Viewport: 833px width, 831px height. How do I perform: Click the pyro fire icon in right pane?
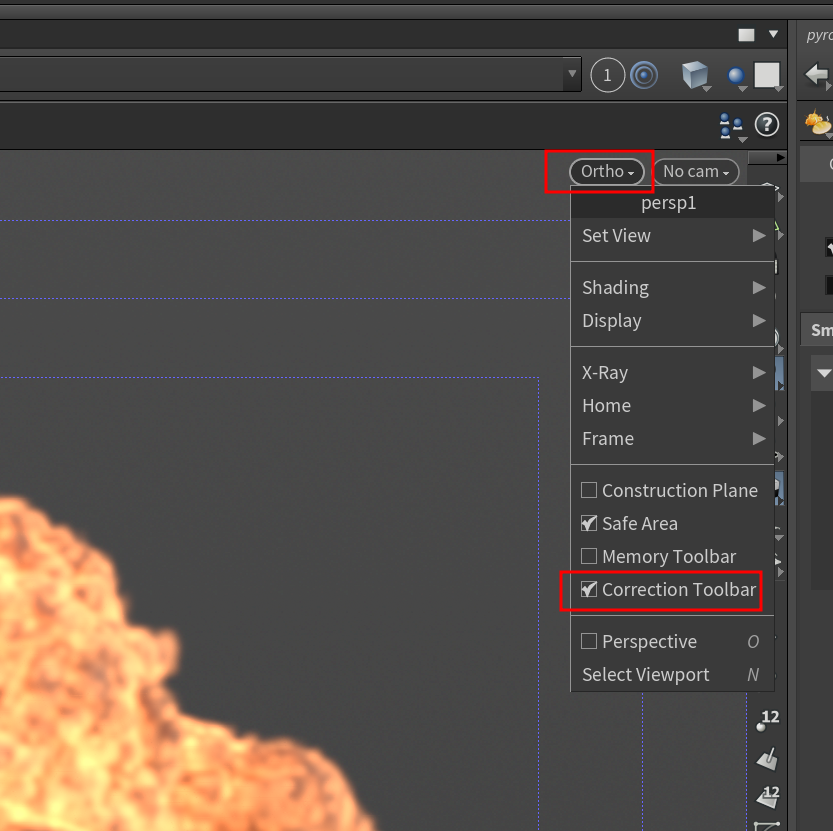818,123
